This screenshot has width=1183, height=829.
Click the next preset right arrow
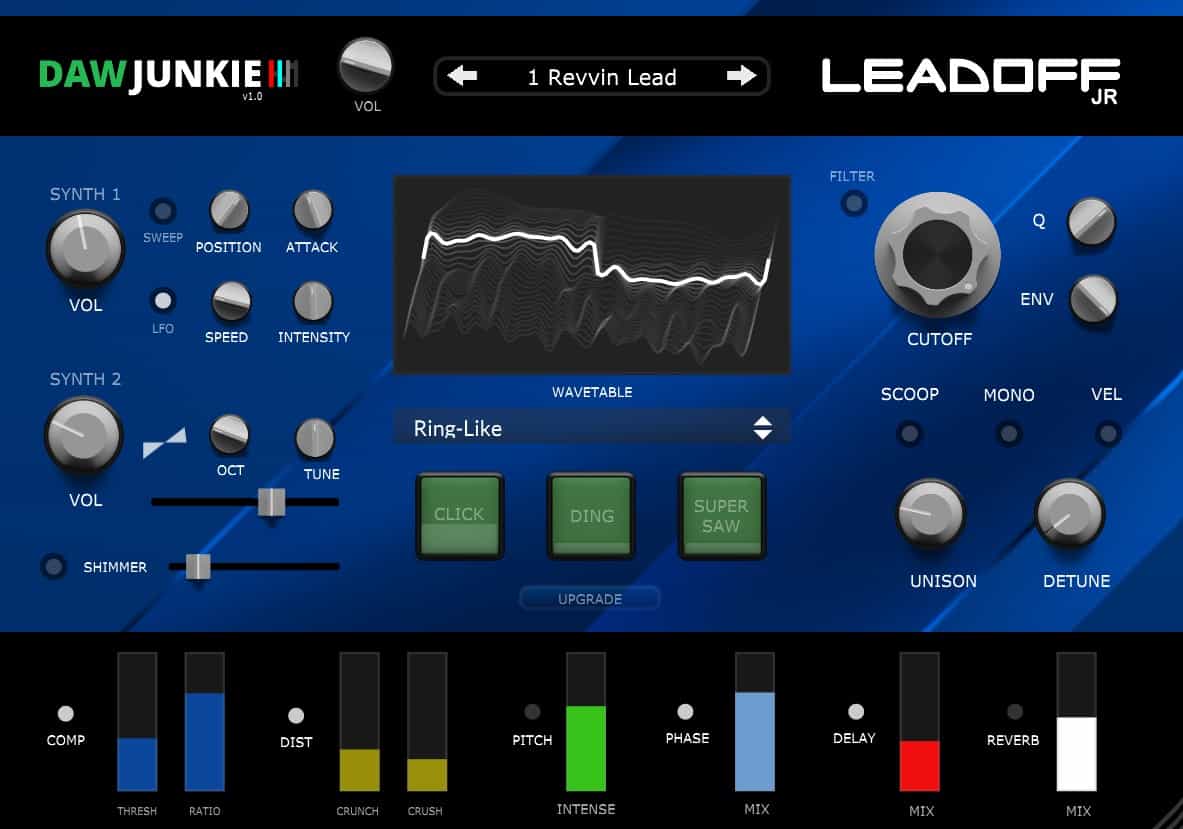[741, 77]
